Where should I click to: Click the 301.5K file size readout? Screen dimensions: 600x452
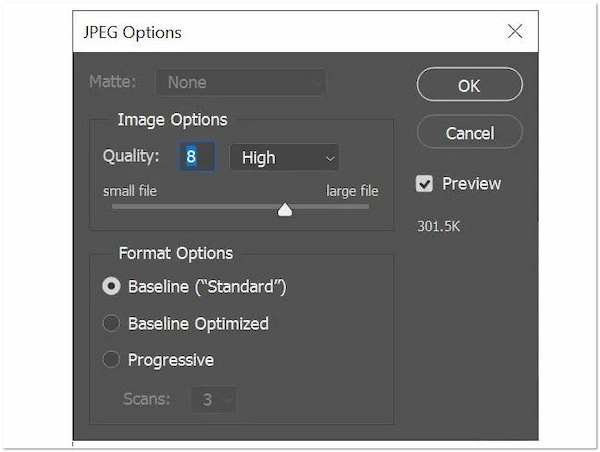(439, 226)
